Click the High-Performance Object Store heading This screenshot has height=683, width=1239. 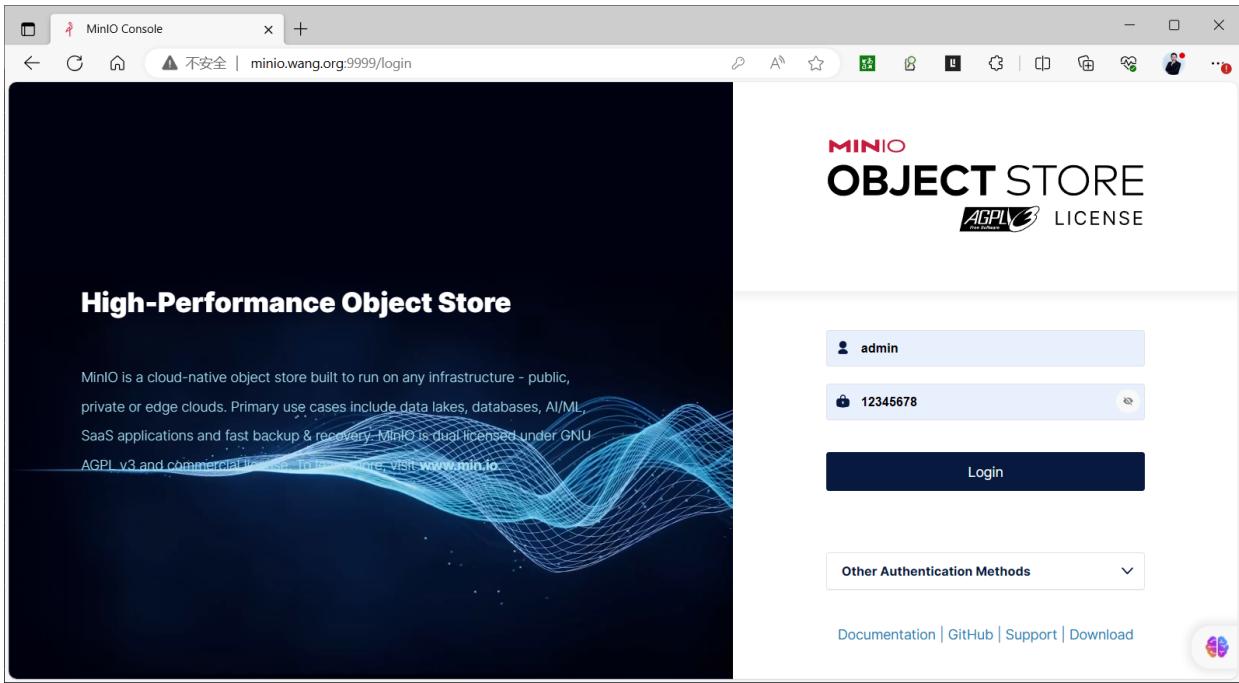296,302
